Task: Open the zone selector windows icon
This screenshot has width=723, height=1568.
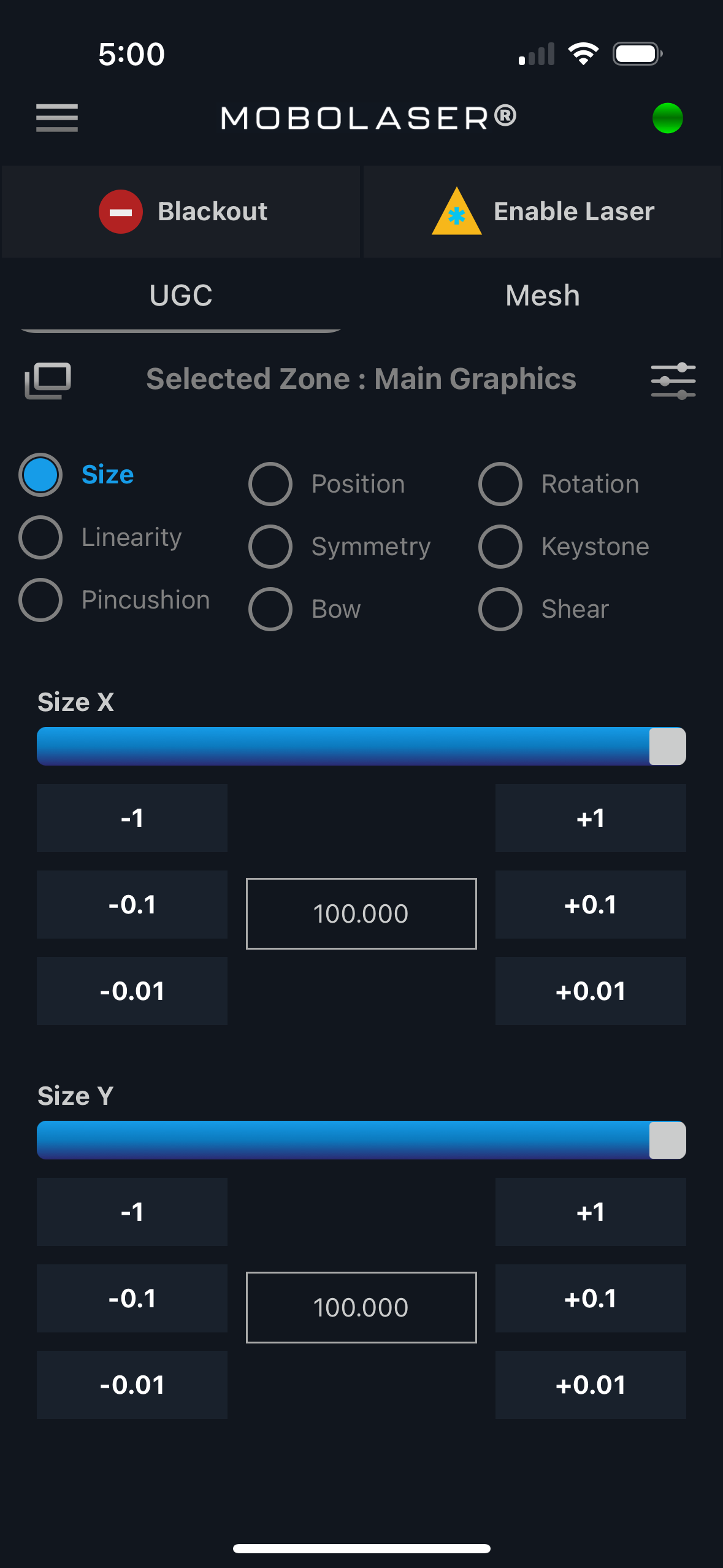Action: 48,380
